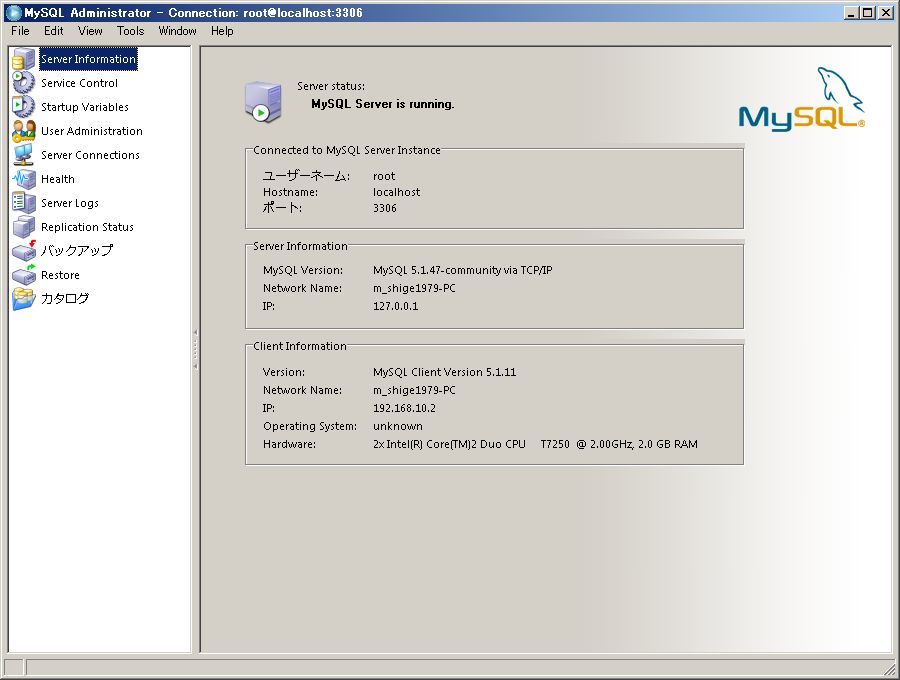Screen dimensions: 900x680
Task: Minimize the MySQL Administrator window
Action: coord(851,13)
